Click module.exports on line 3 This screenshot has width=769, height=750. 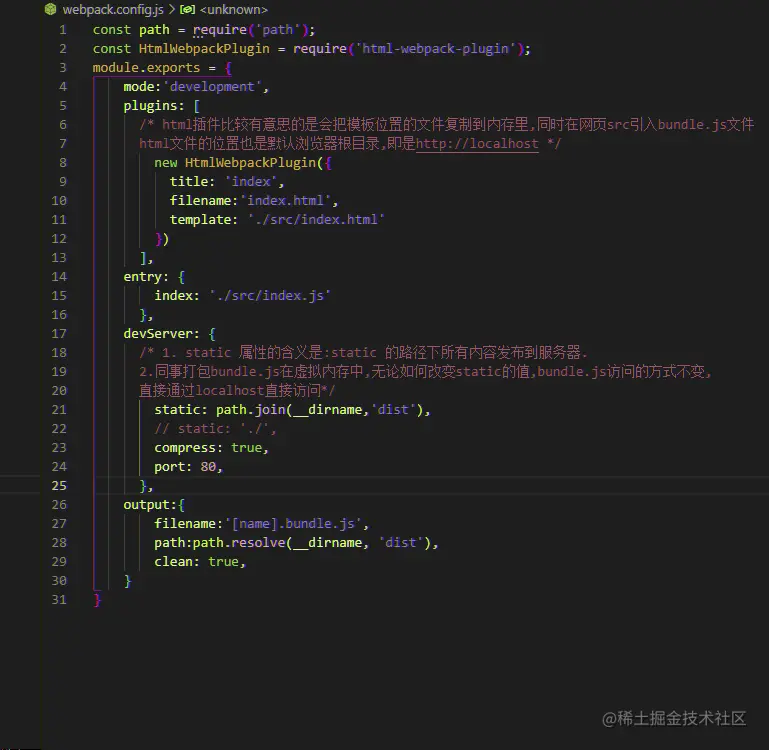coord(146,68)
